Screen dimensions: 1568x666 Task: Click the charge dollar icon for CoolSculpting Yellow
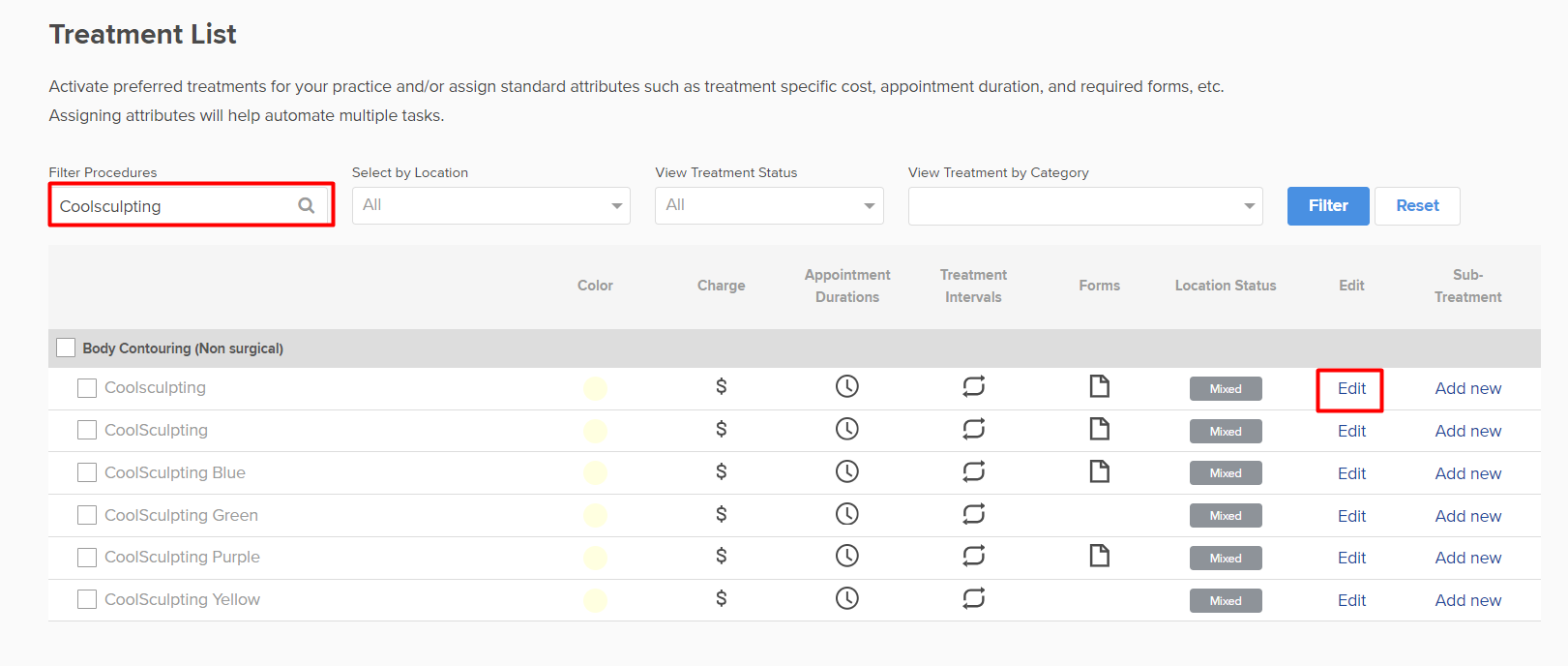click(x=721, y=598)
